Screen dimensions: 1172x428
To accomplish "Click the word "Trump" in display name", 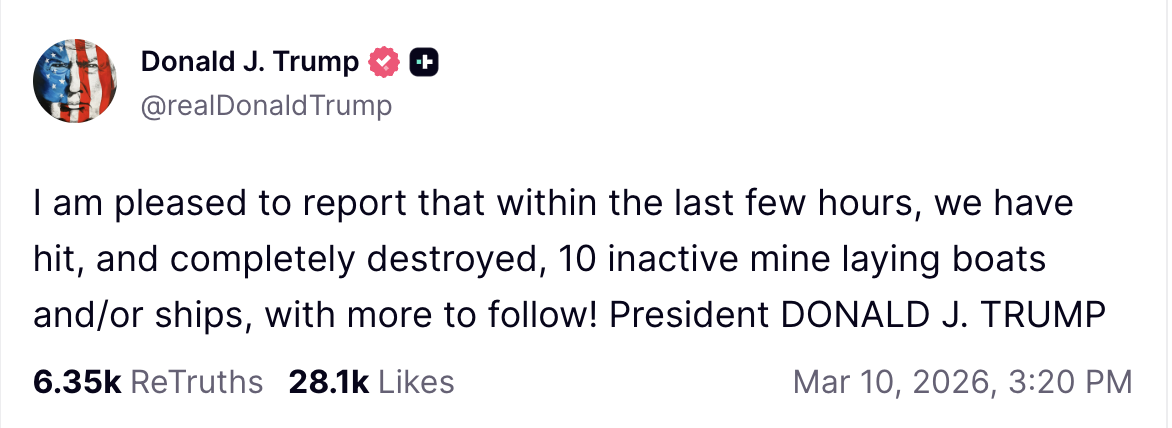I will [316, 63].
